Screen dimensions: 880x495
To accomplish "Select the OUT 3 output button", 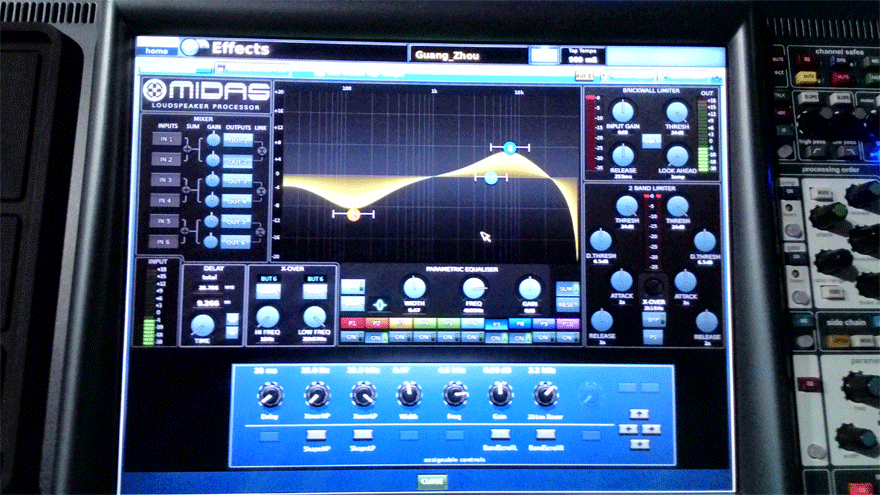I will 237,181.
